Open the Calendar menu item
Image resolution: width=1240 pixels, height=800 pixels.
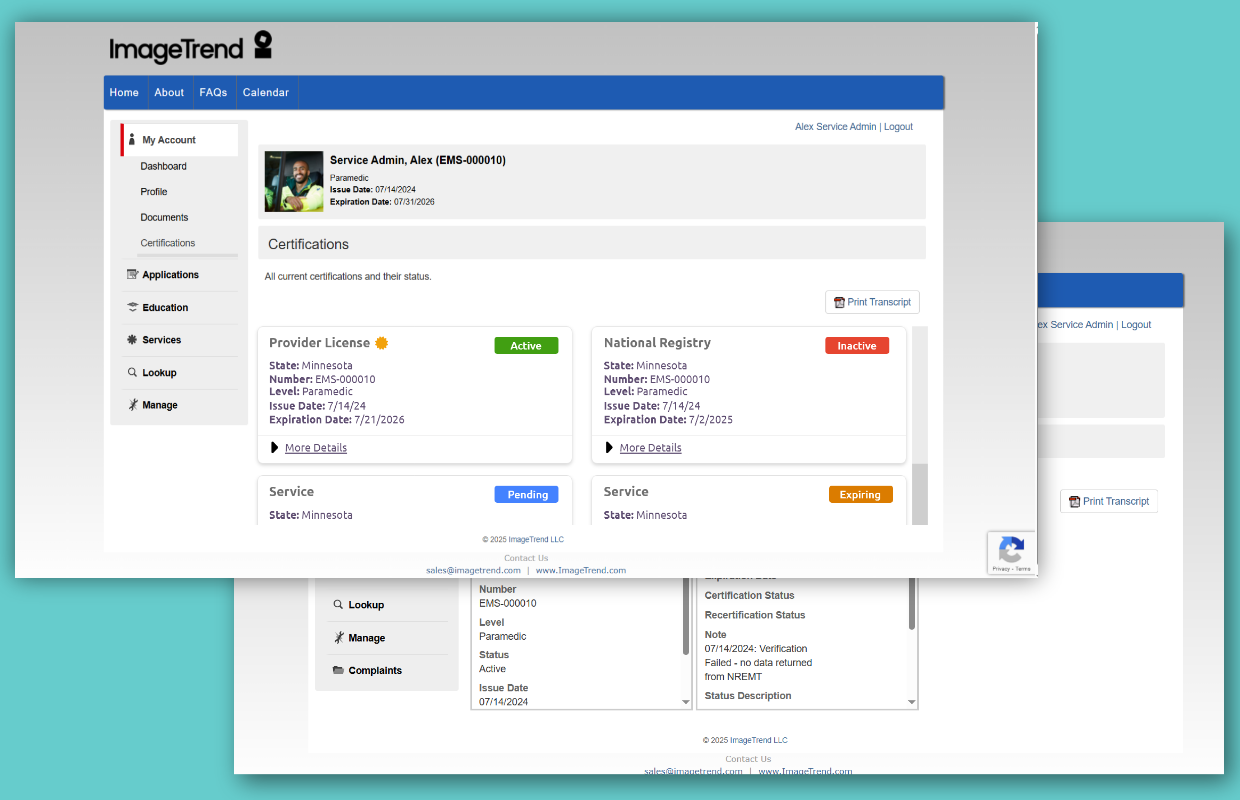tap(266, 92)
